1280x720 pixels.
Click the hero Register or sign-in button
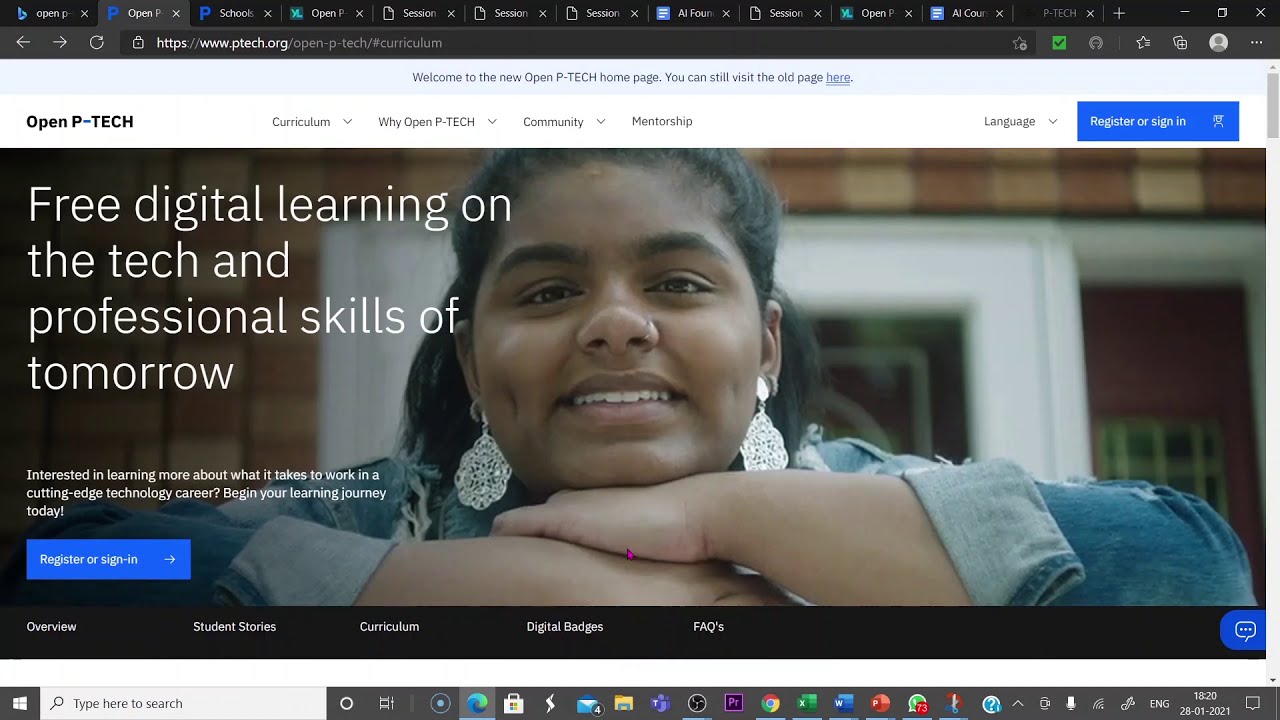point(108,559)
